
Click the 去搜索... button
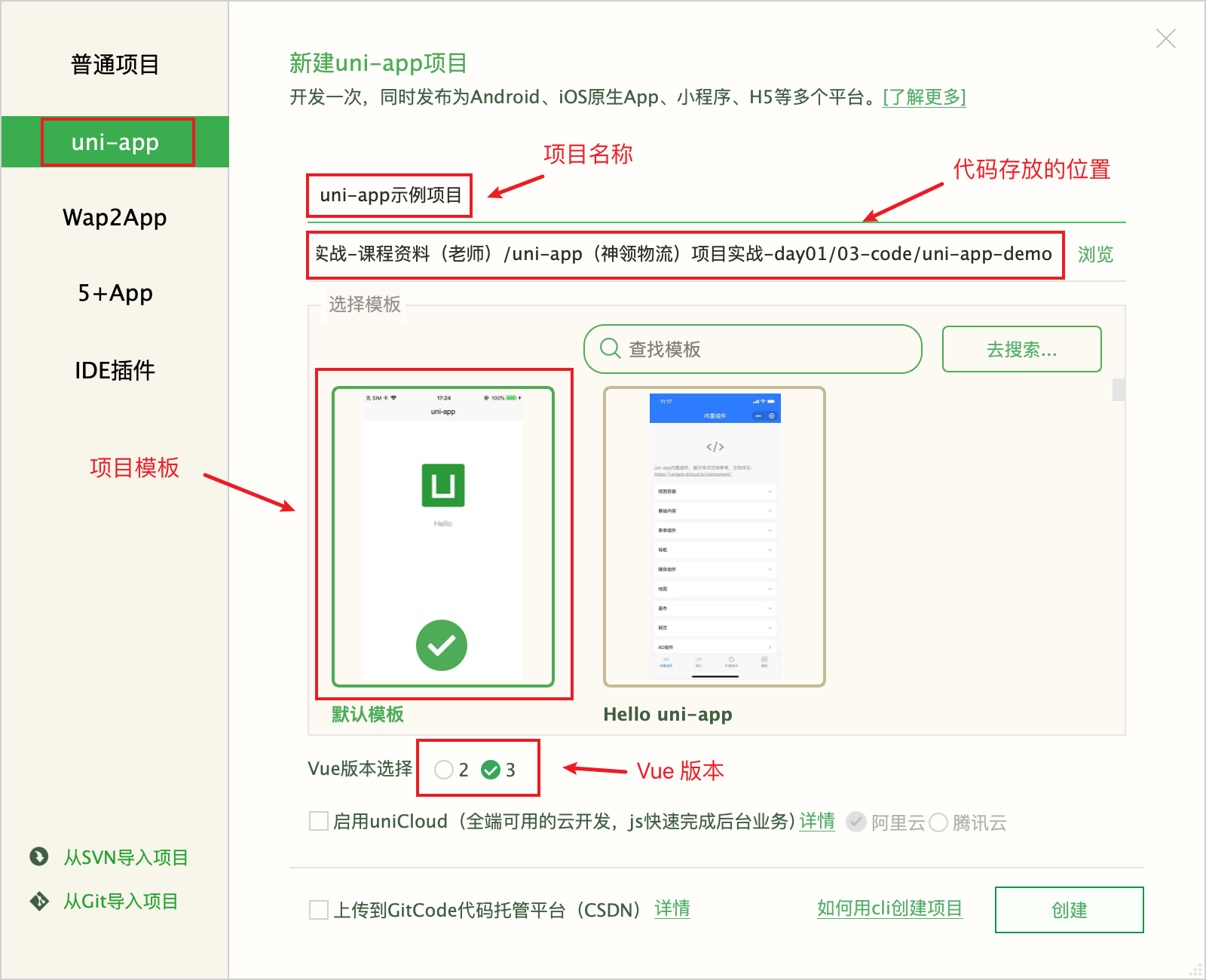1021,349
